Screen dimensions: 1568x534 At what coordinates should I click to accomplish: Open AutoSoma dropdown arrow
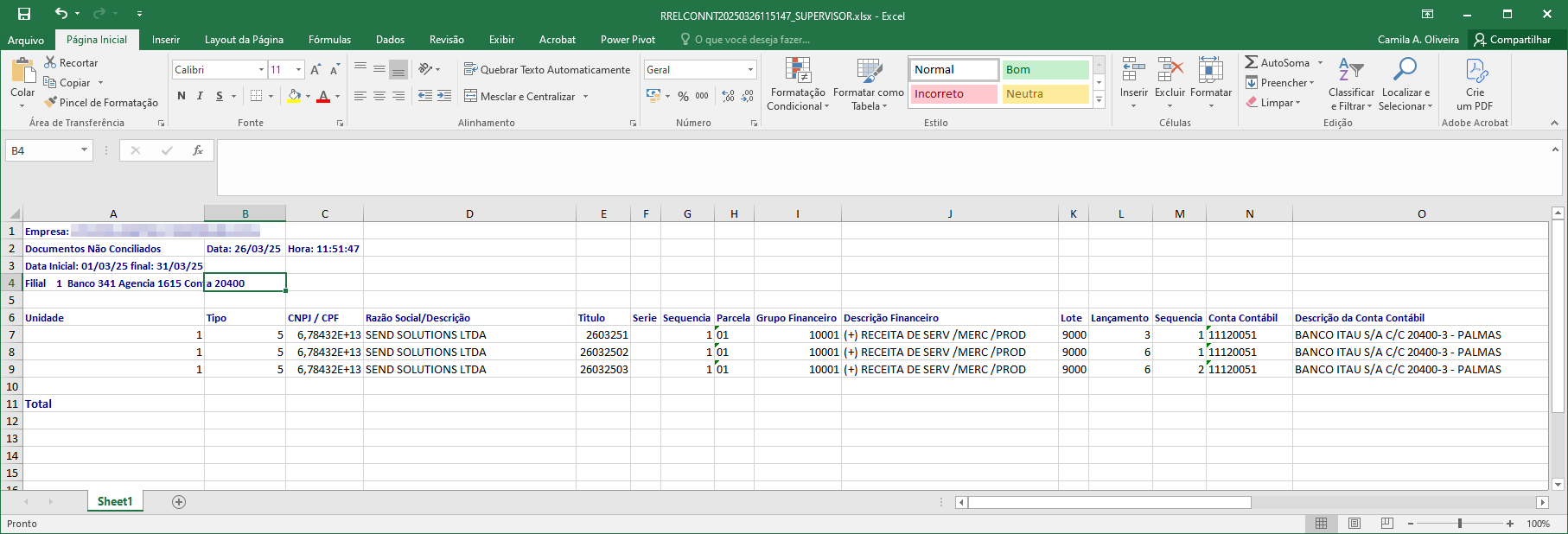tap(1320, 63)
